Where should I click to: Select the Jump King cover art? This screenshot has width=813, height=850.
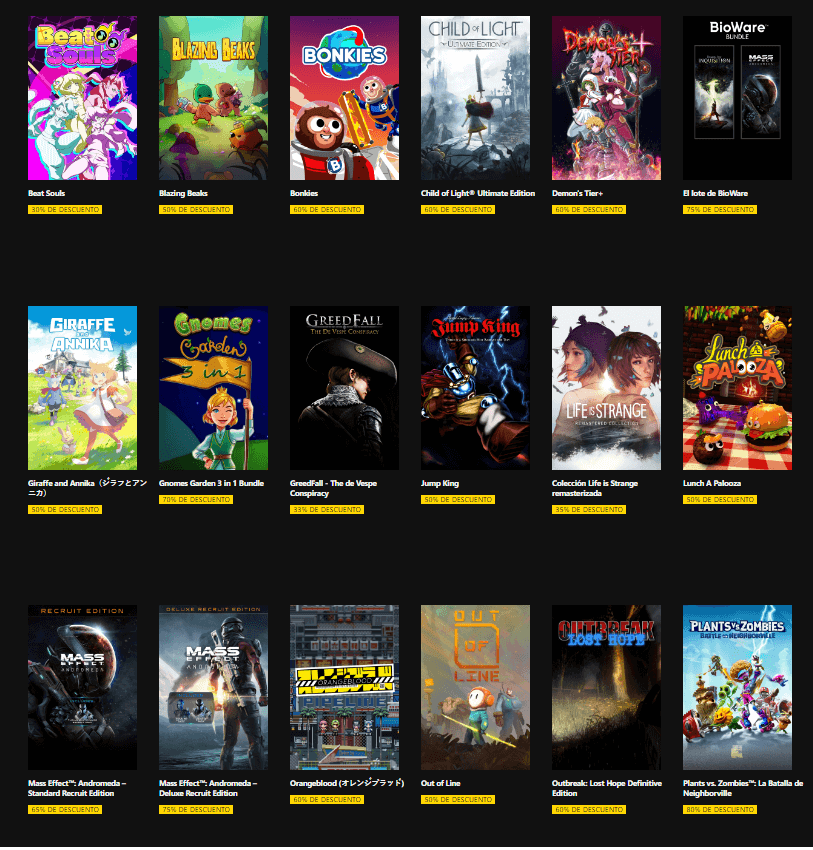(x=475, y=388)
